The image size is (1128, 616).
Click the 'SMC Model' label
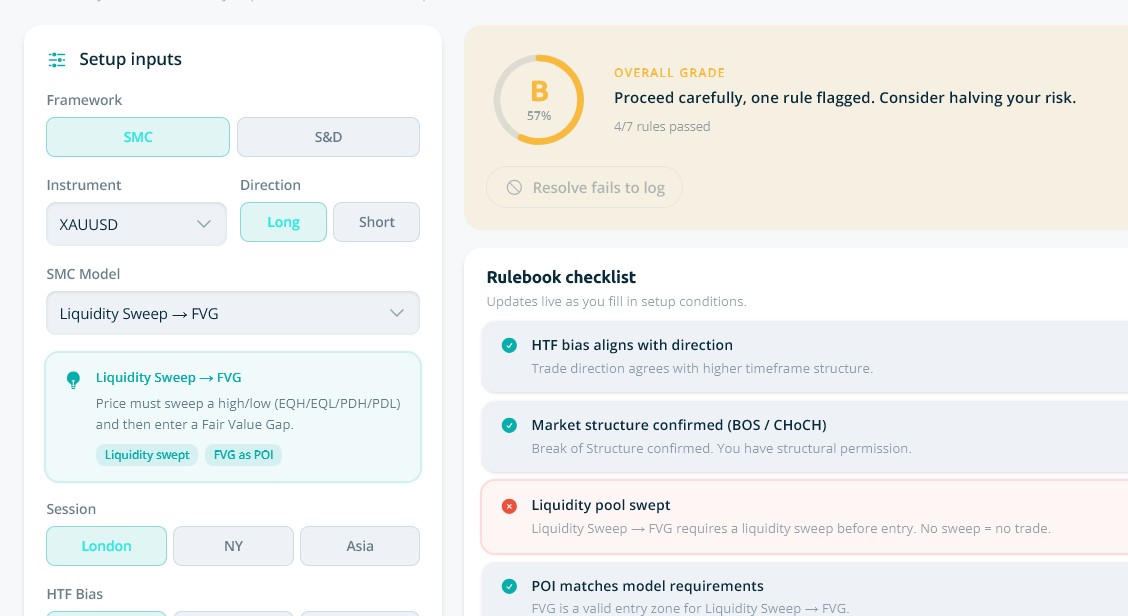tap(83, 274)
